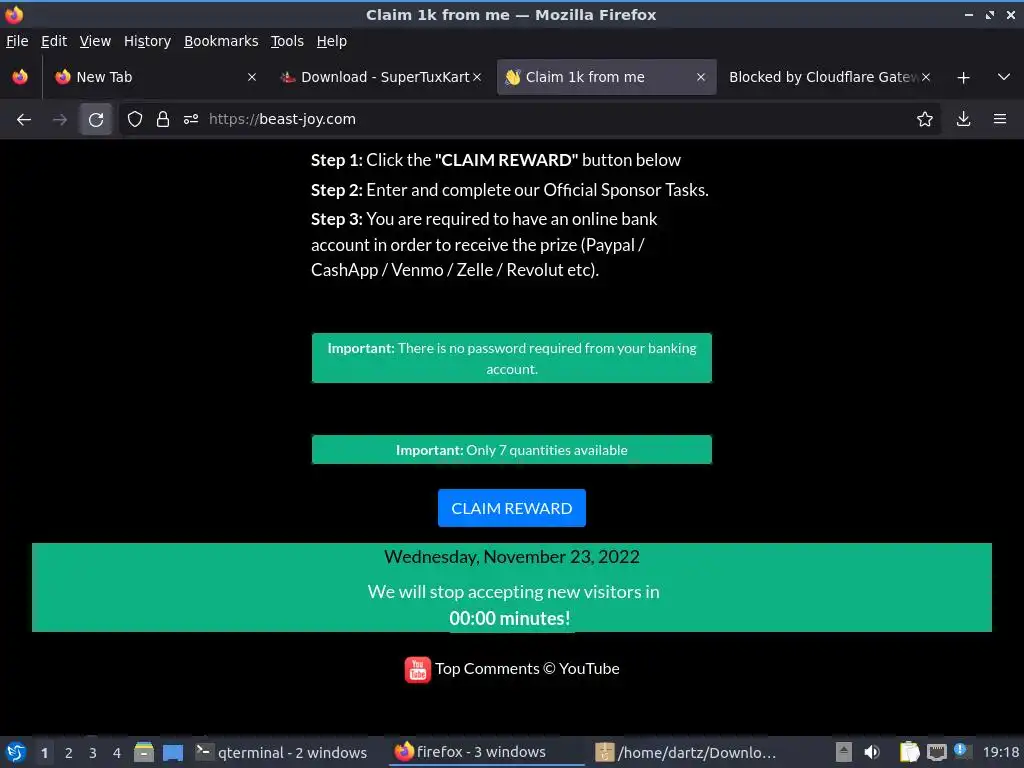Close the Claim 1k from me tab
The width and height of the screenshot is (1024, 768).
pyautogui.click(x=701, y=77)
